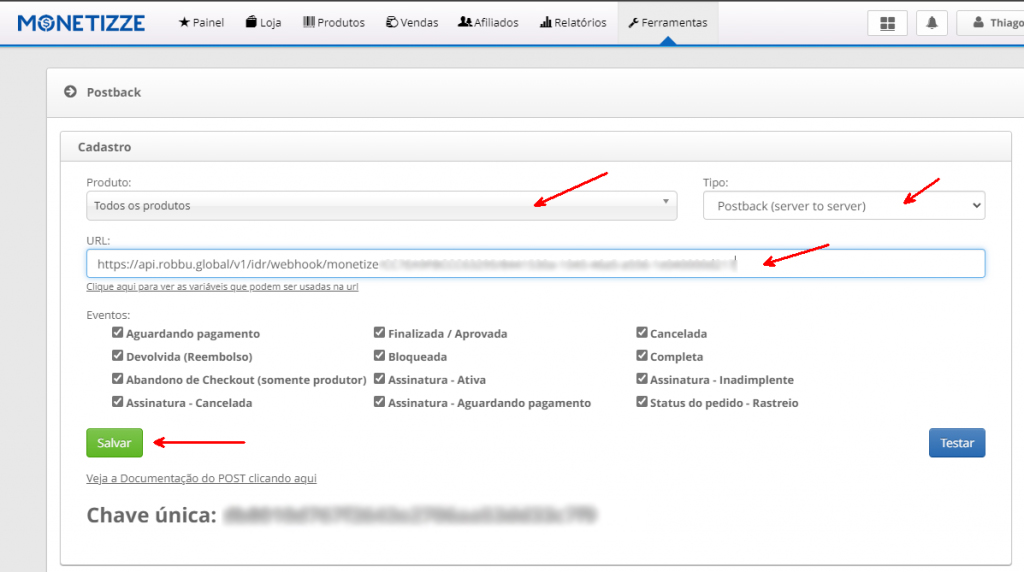This screenshot has height=572, width=1024.
Task: Open the grid apps icon button
Action: [887, 23]
